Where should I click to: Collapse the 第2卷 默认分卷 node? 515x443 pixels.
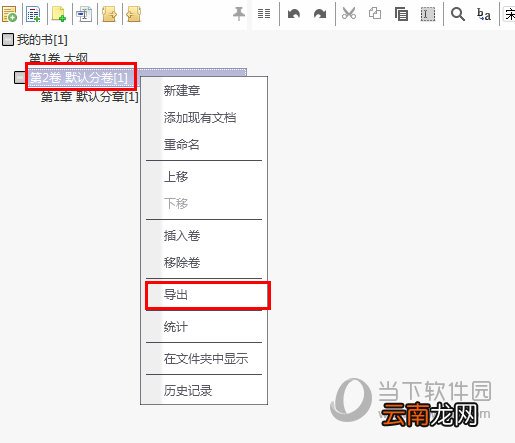[x=20, y=78]
